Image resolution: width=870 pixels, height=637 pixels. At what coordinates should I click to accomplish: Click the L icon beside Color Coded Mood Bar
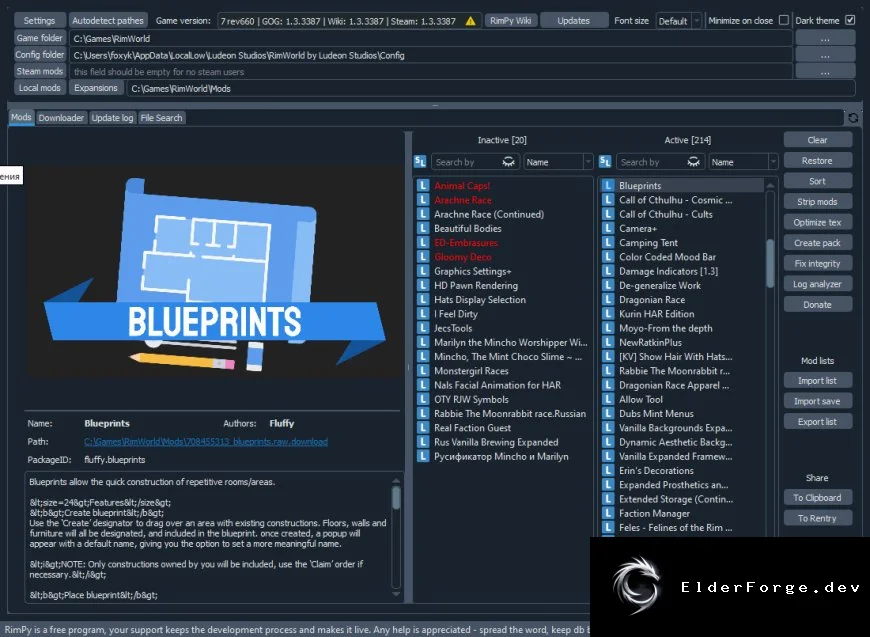608,256
